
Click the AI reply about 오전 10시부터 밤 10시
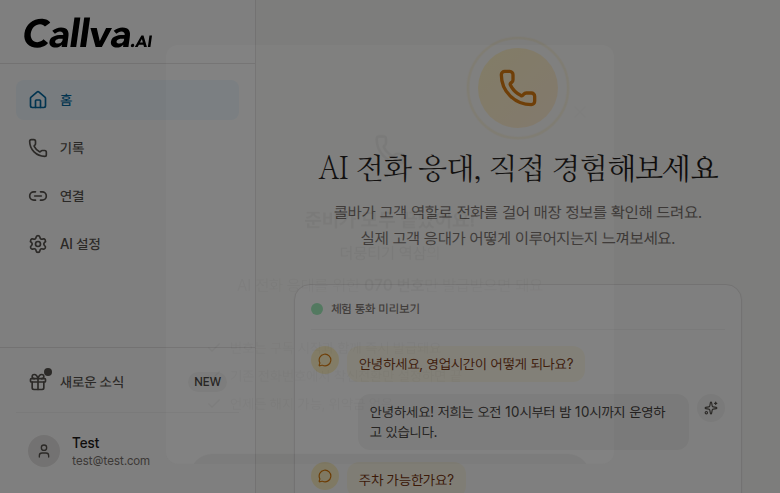(522, 422)
